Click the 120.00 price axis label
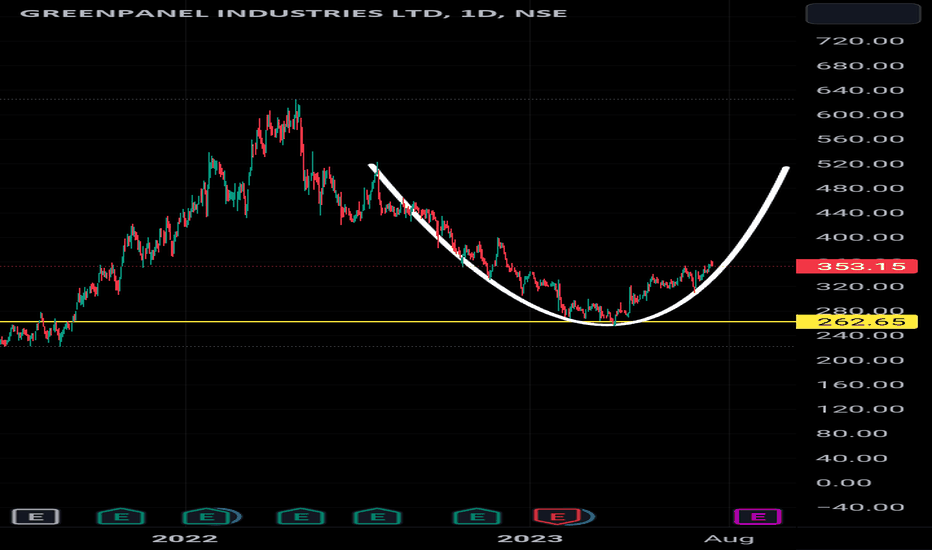The image size is (932, 550). click(860, 409)
